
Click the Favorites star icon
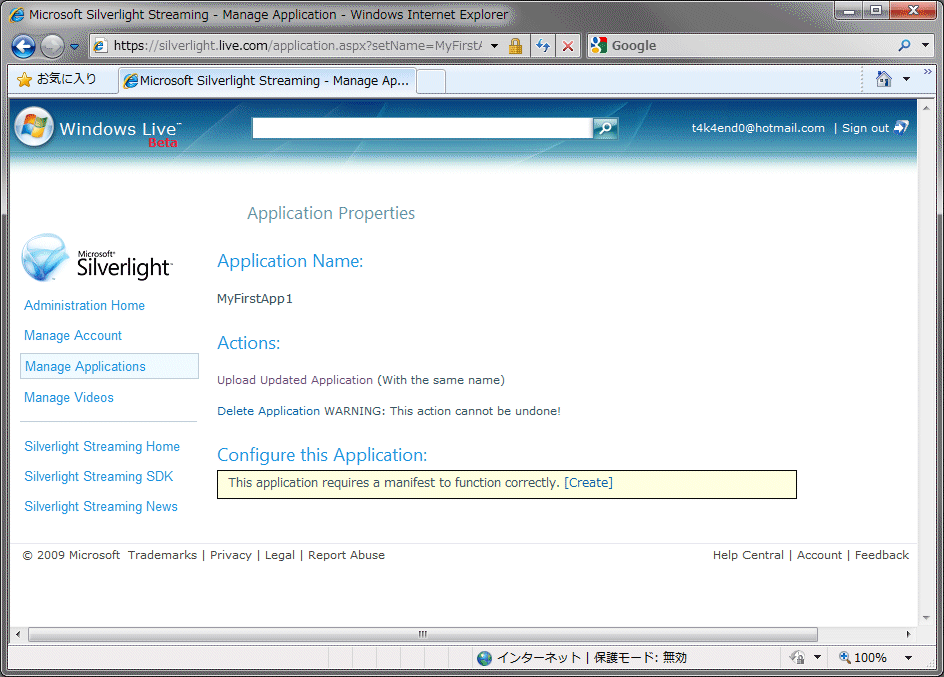point(24,80)
